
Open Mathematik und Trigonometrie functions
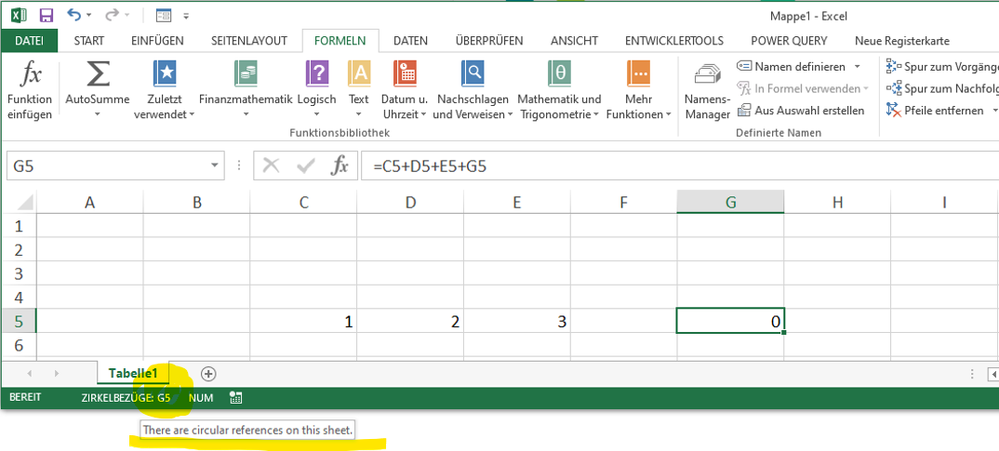tap(559, 89)
